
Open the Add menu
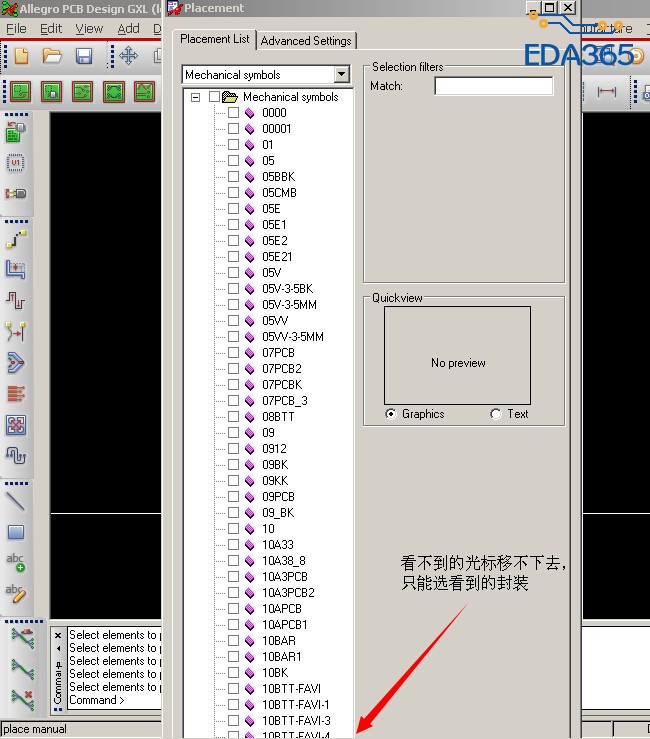point(128,29)
